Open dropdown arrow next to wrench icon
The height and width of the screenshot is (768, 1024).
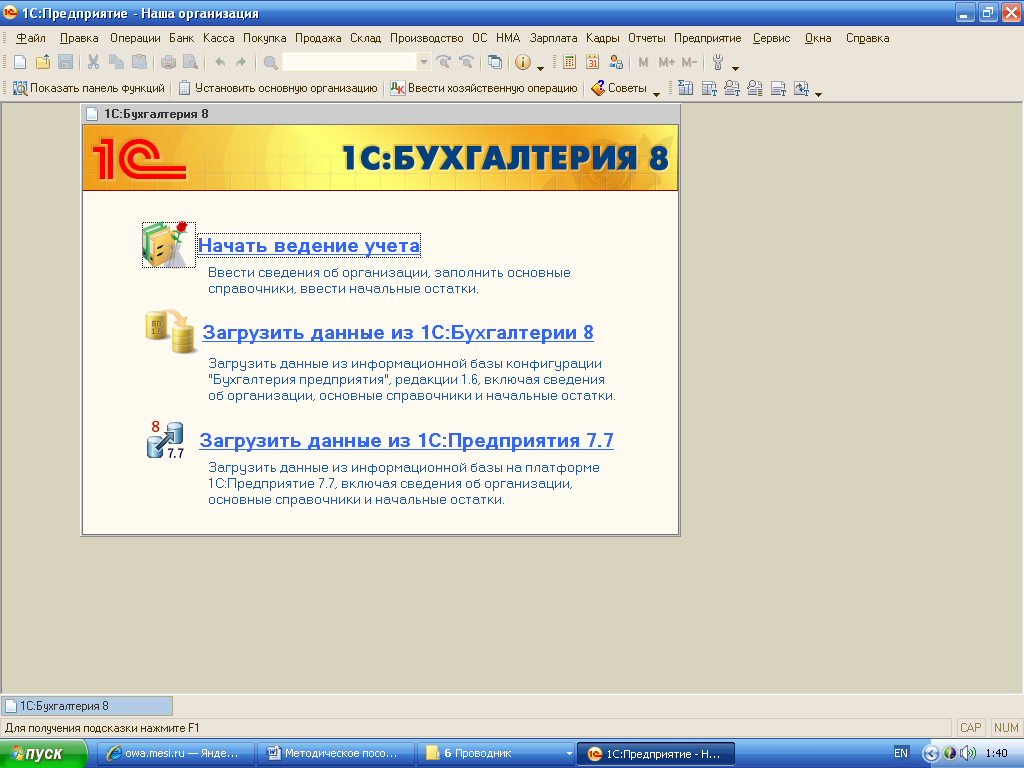[x=735, y=67]
